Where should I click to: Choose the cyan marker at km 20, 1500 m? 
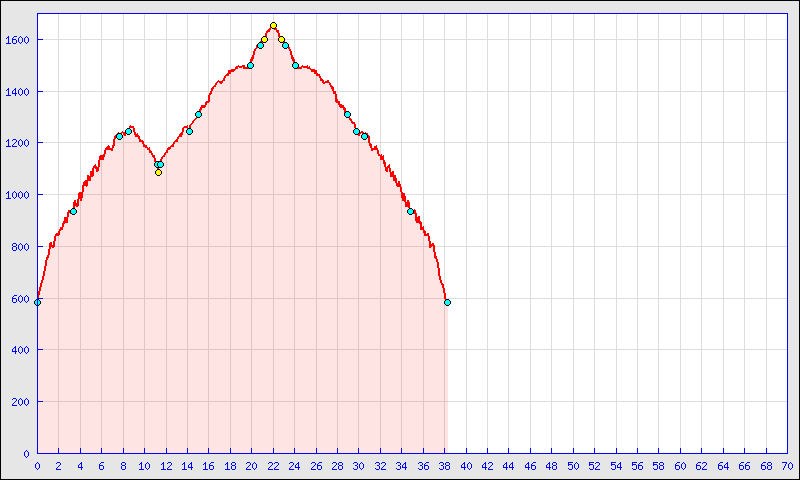click(251, 66)
